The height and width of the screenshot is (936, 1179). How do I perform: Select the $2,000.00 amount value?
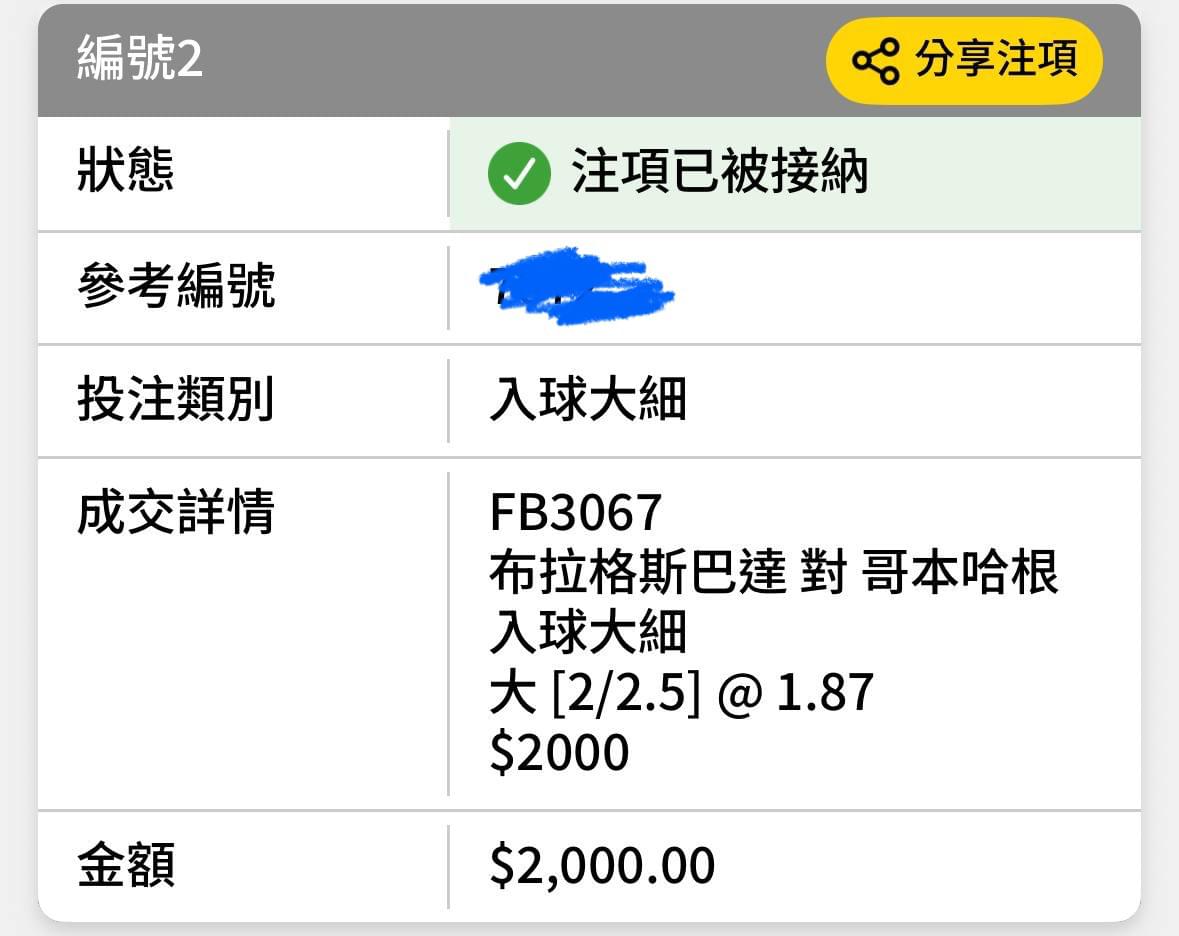coord(602,866)
